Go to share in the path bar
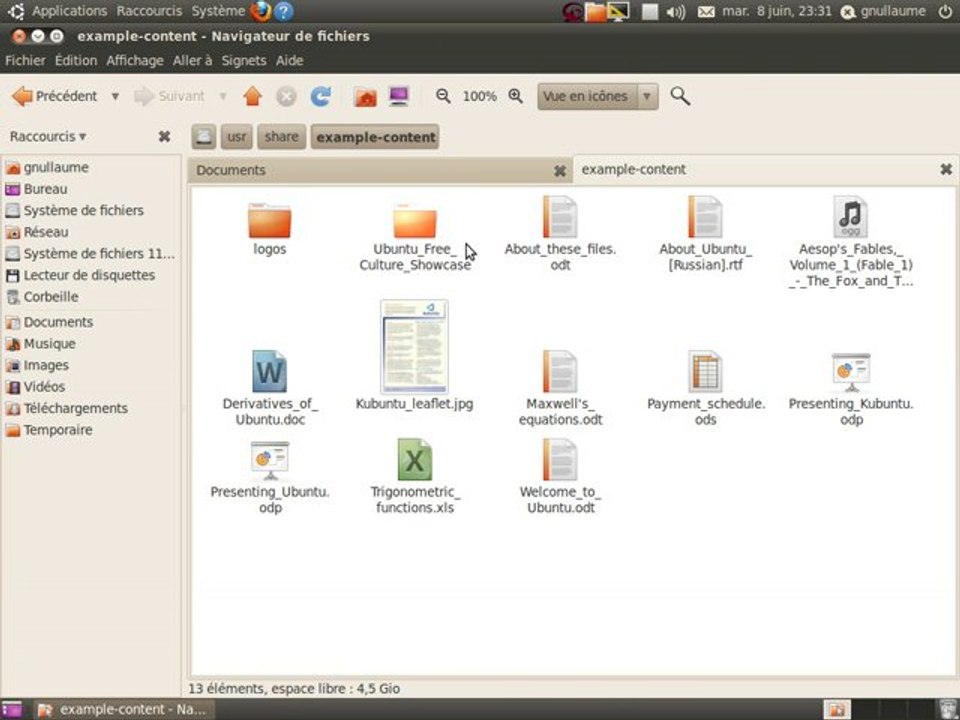The width and height of the screenshot is (960, 720). point(282,137)
